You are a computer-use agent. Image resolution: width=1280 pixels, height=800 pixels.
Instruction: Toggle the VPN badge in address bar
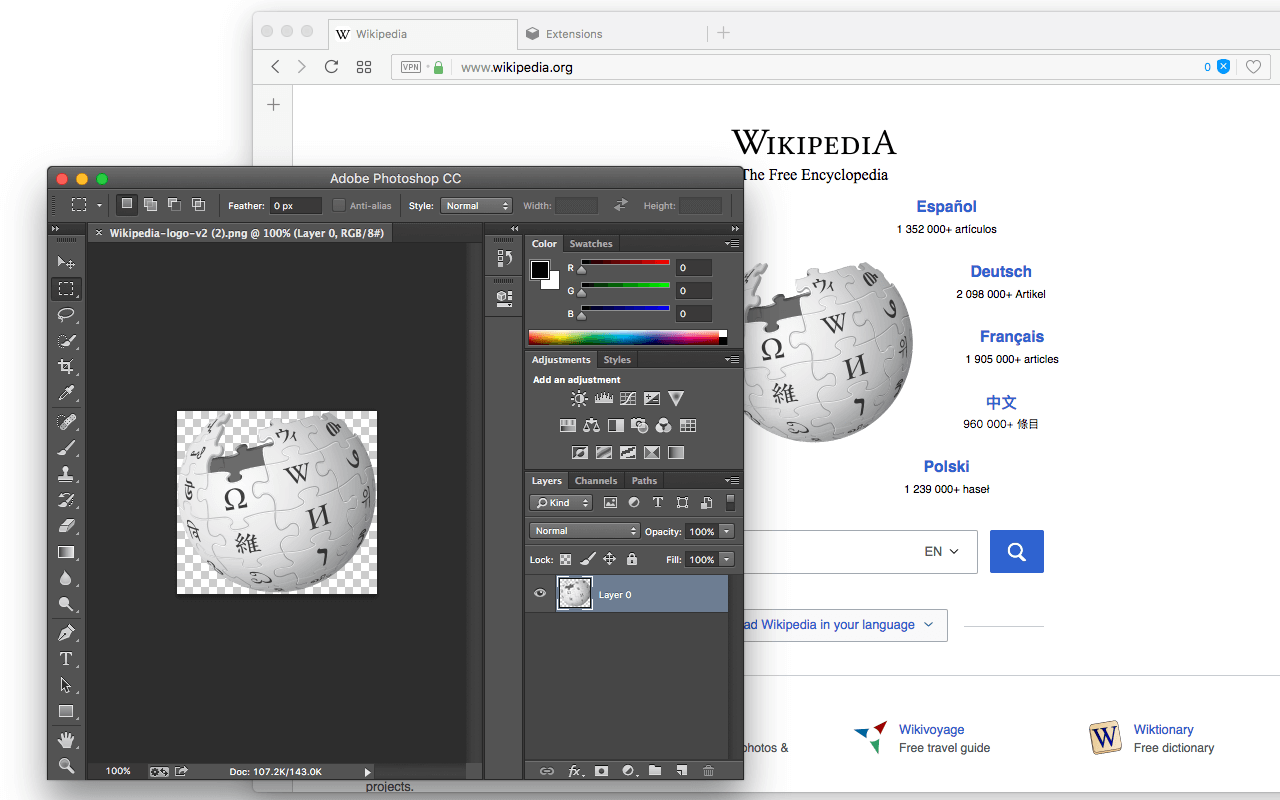(411, 67)
